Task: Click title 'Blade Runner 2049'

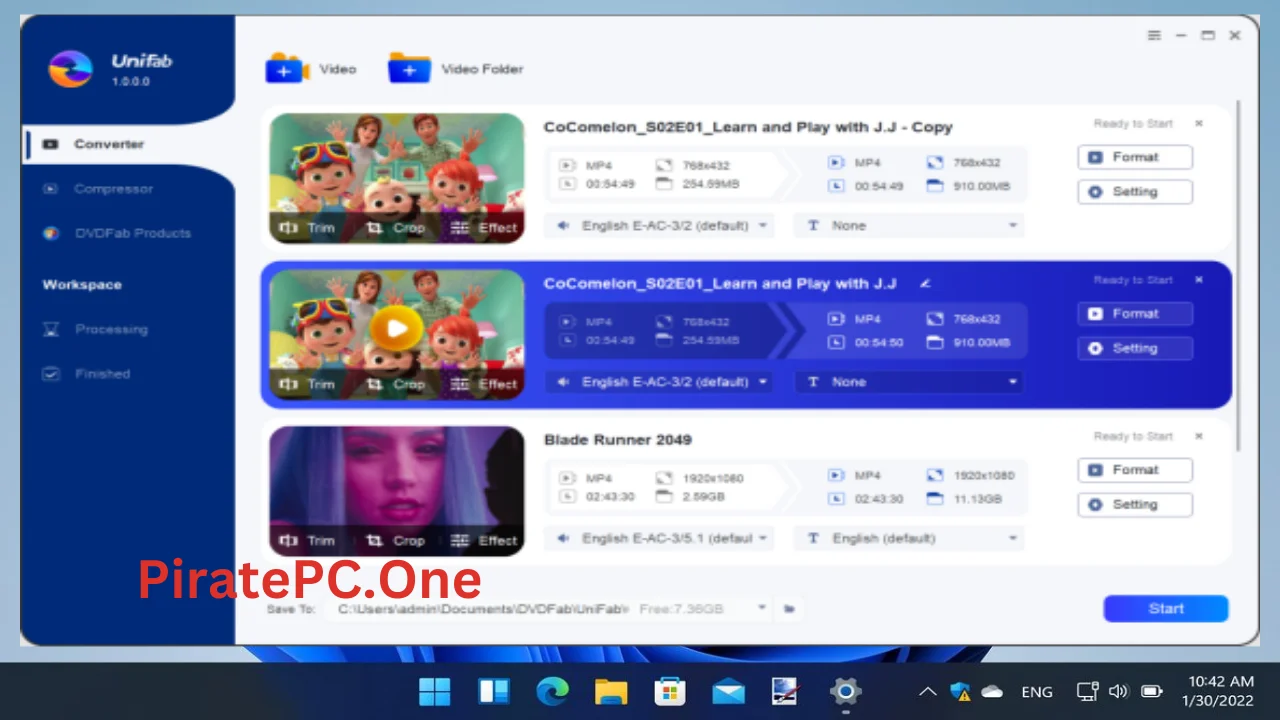Action: point(617,440)
